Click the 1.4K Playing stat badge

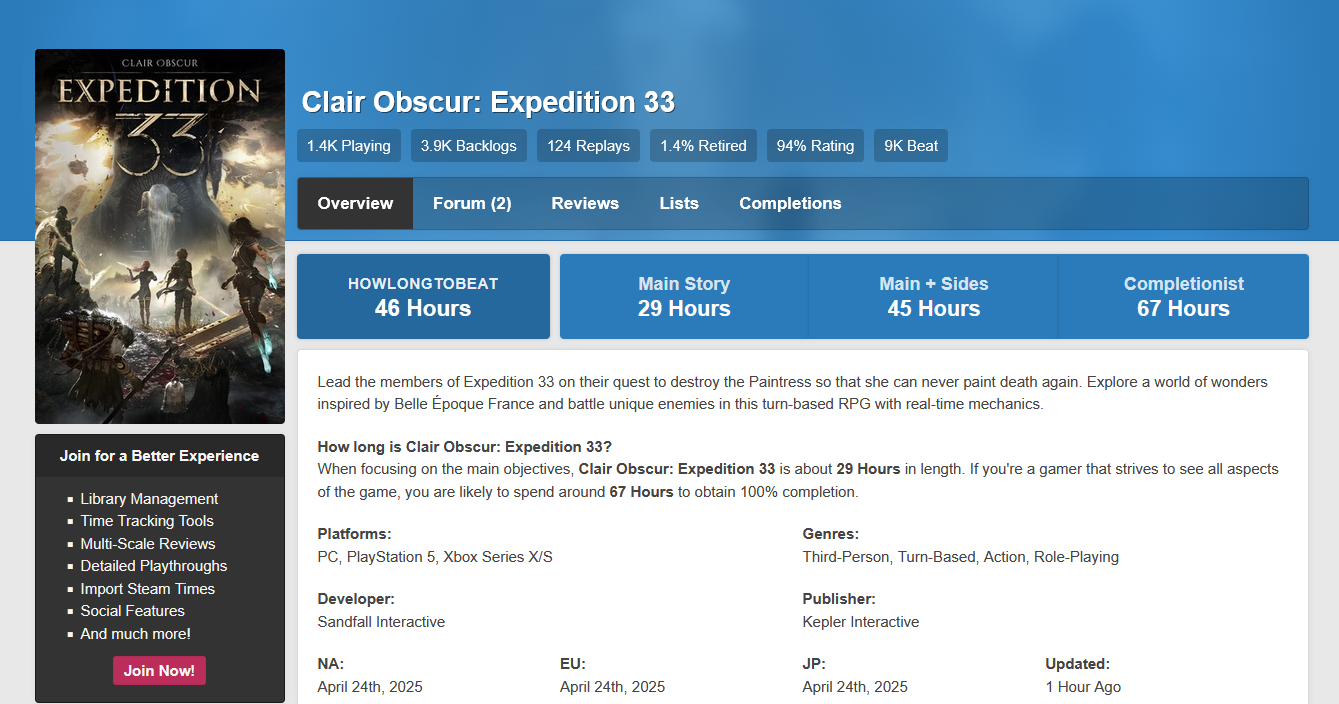tap(349, 146)
